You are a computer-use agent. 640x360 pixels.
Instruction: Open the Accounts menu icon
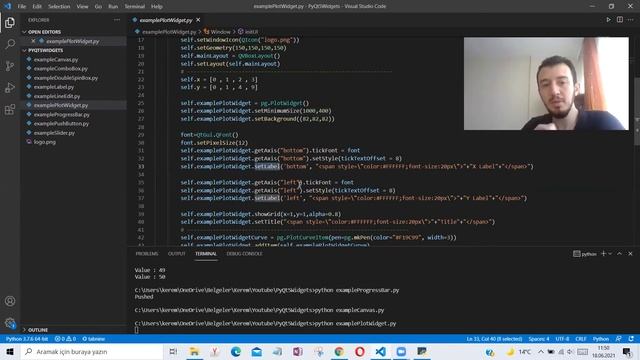10,301
